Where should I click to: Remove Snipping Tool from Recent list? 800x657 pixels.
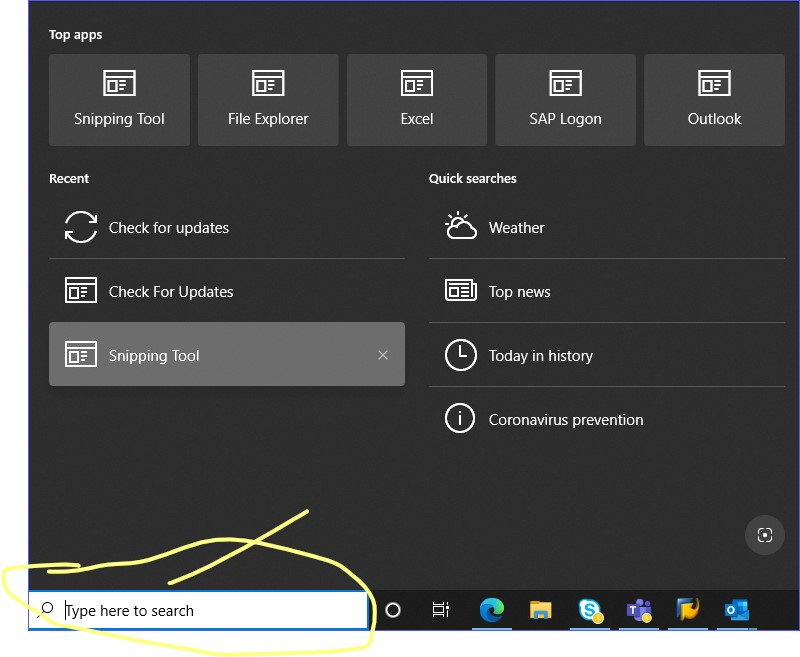383,355
